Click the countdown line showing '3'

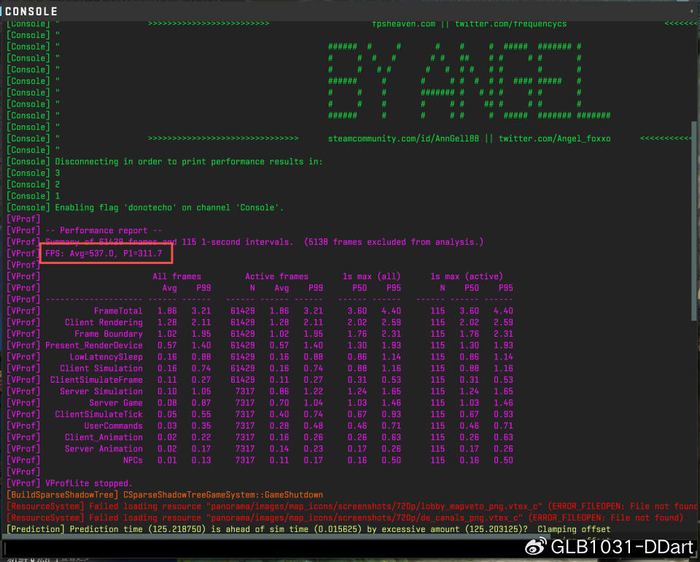coord(33,173)
